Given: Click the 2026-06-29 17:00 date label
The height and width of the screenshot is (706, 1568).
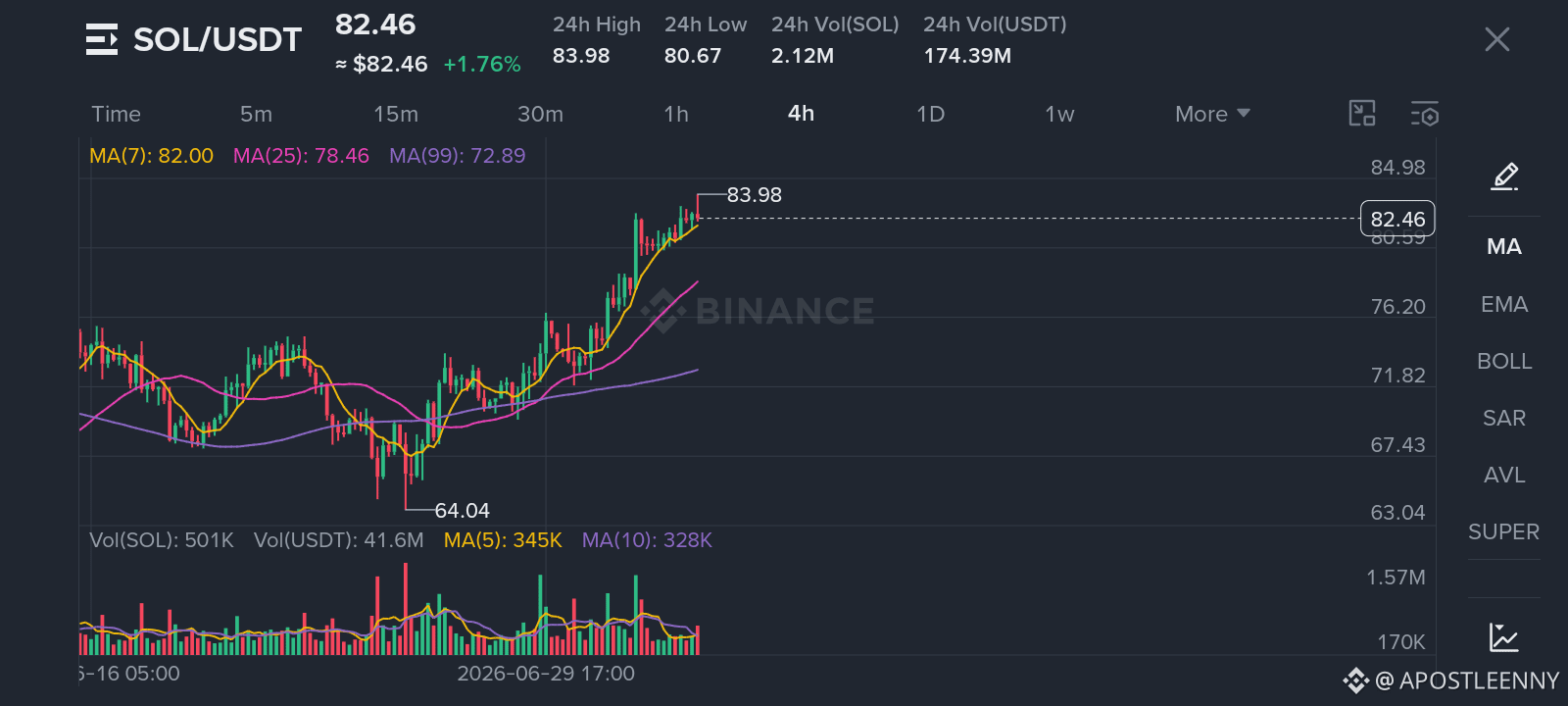Looking at the screenshot, I should 546,674.
